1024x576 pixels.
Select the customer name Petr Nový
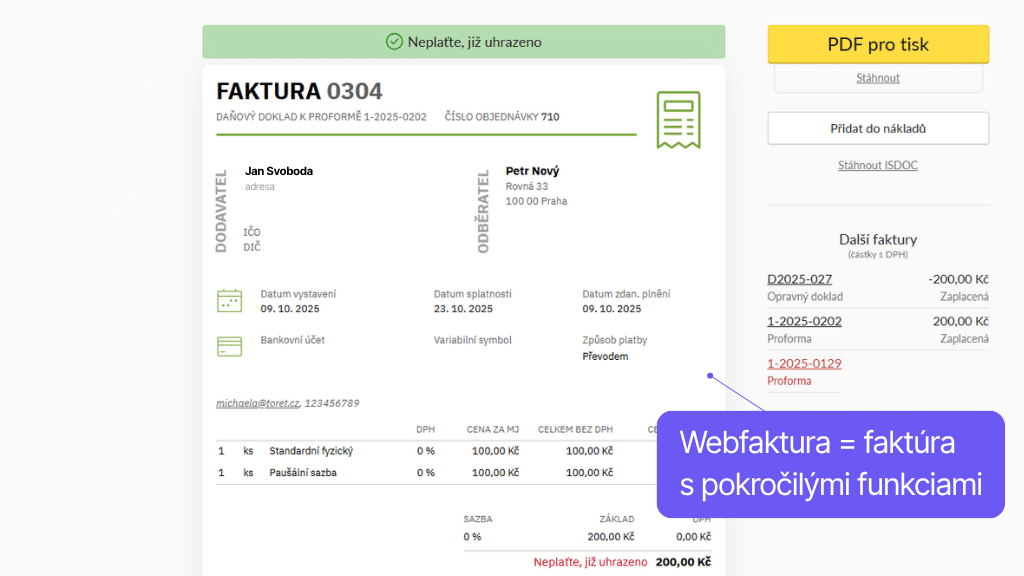tap(532, 171)
